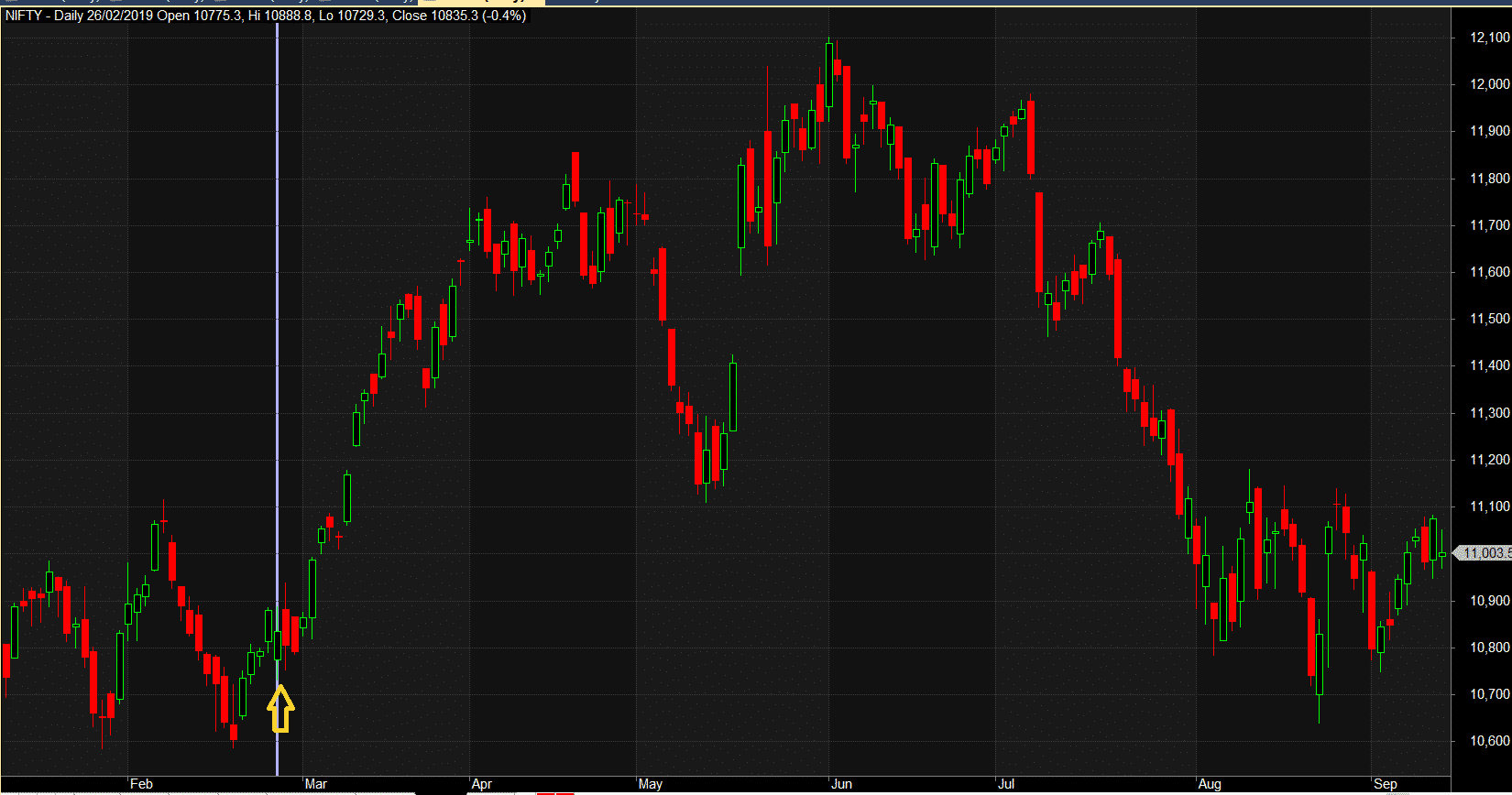Viewport: 1512px width, 795px height.
Task: Click the Feb label on date axis
Action: coord(141,784)
